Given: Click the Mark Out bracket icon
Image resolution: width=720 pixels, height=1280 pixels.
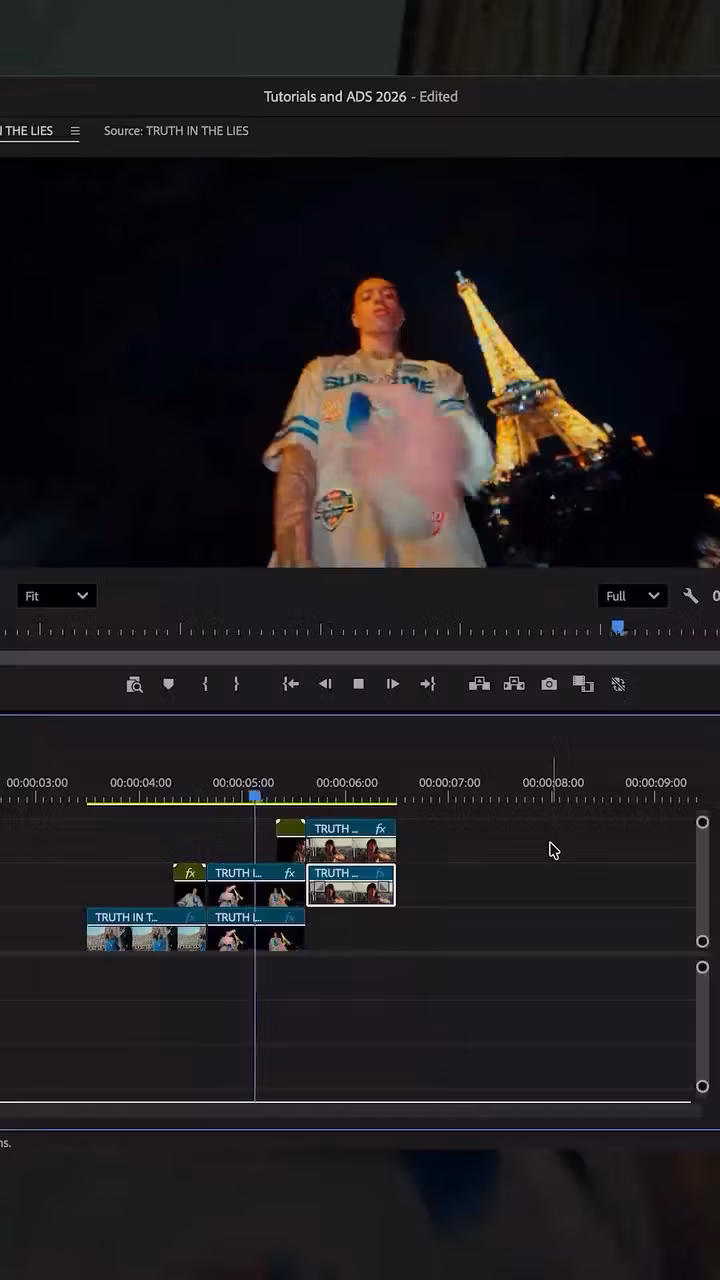Looking at the screenshot, I should click(x=236, y=684).
